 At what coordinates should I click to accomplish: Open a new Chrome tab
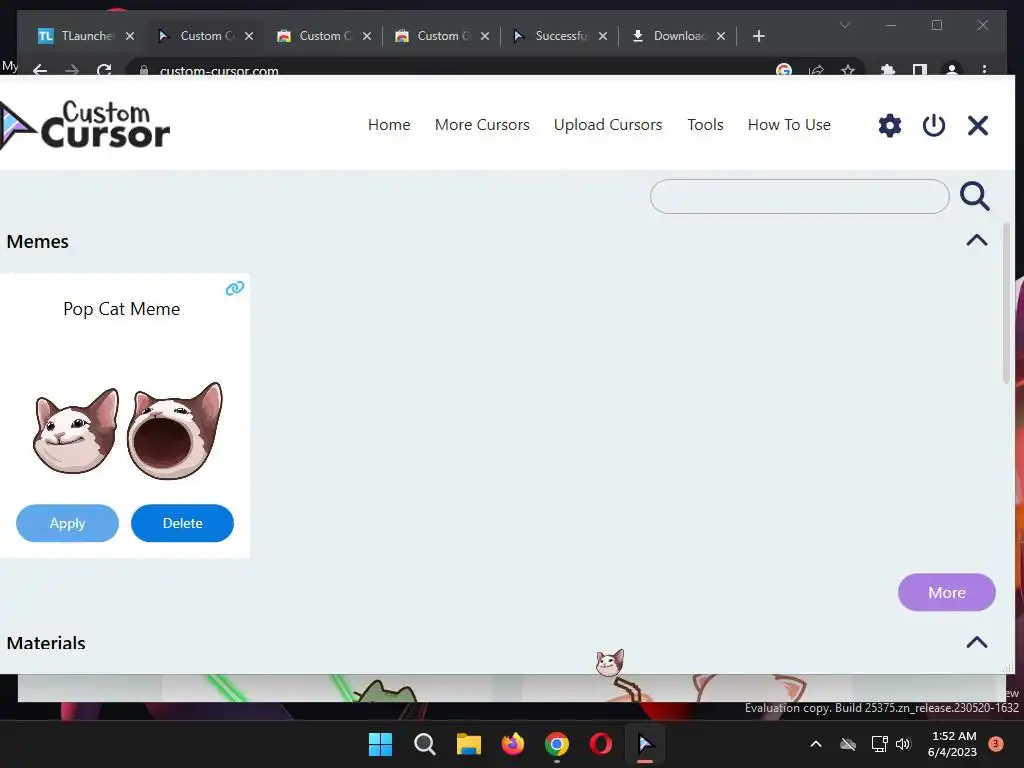point(758,36)
